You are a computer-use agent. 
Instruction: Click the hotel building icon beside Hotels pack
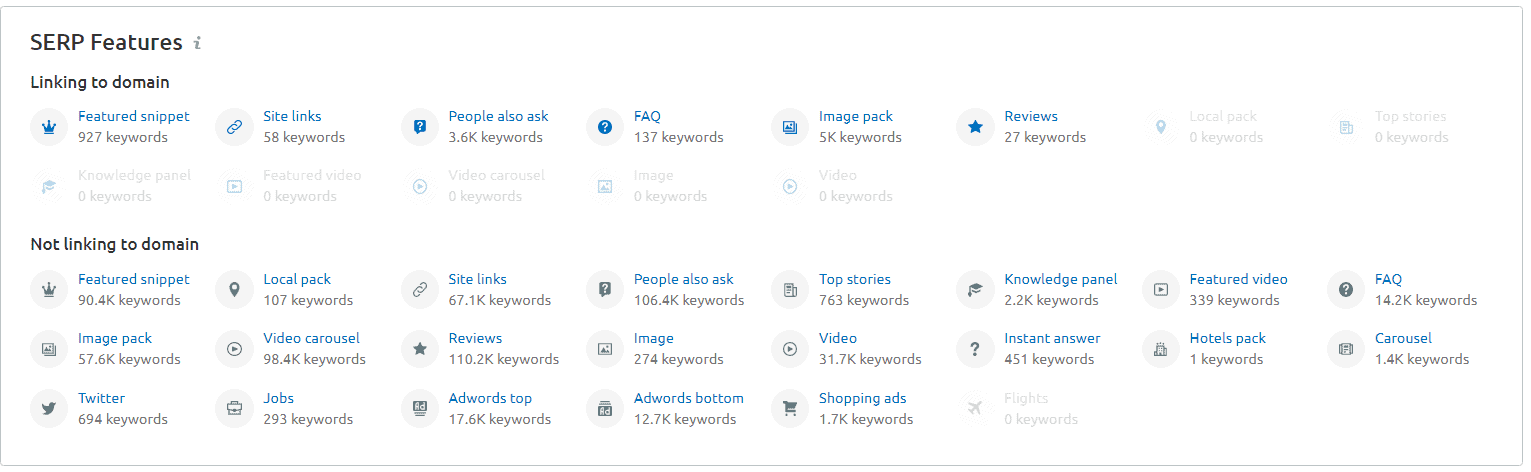(1160, 349)
